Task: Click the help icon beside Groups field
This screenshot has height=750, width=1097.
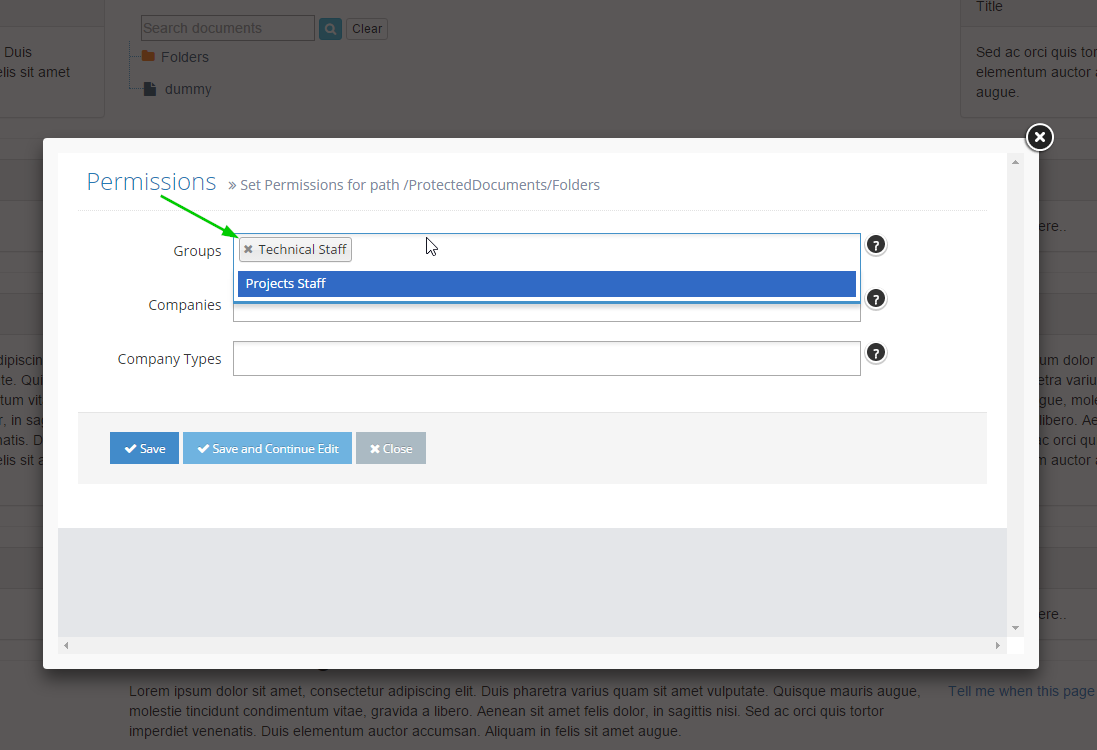Action: point(875,245)
